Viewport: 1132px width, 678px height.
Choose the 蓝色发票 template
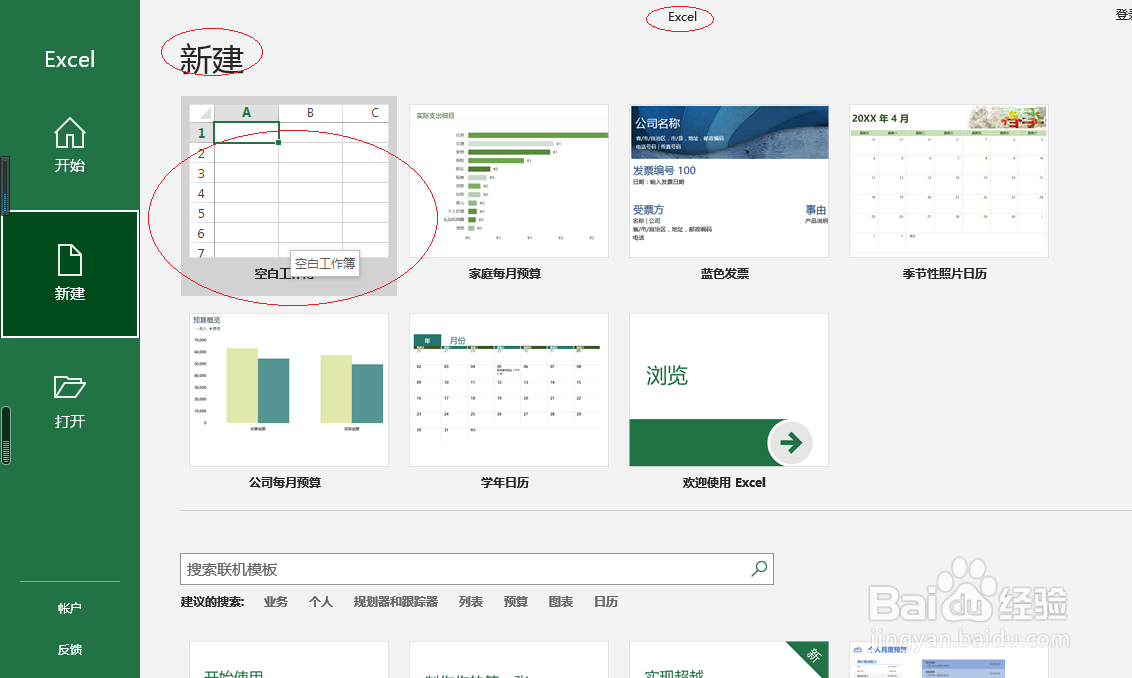tap(728, 181)
